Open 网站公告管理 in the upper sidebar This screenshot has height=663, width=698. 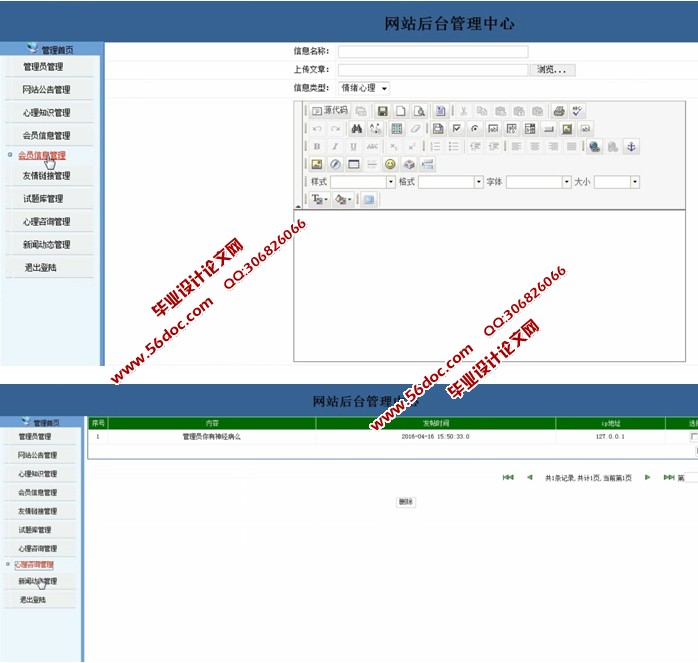click(x=46, y=90)
